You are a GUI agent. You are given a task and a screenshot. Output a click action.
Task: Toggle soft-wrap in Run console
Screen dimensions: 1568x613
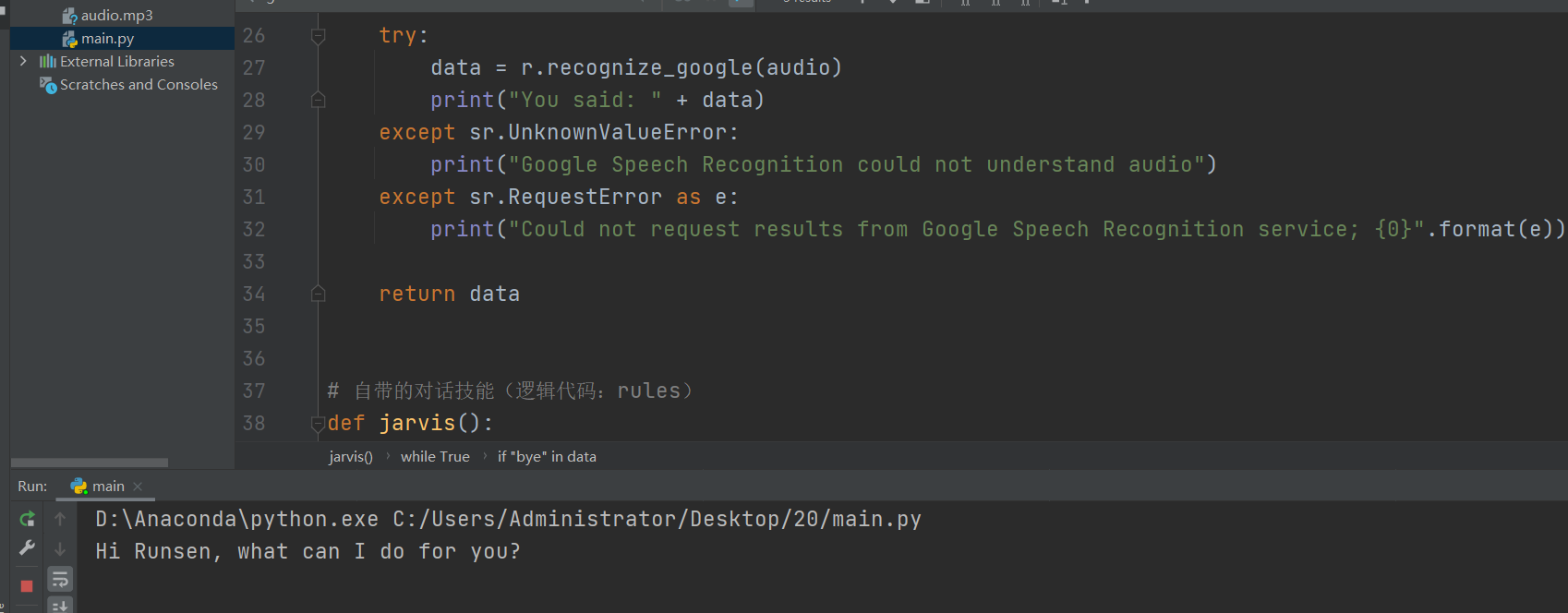60,579
